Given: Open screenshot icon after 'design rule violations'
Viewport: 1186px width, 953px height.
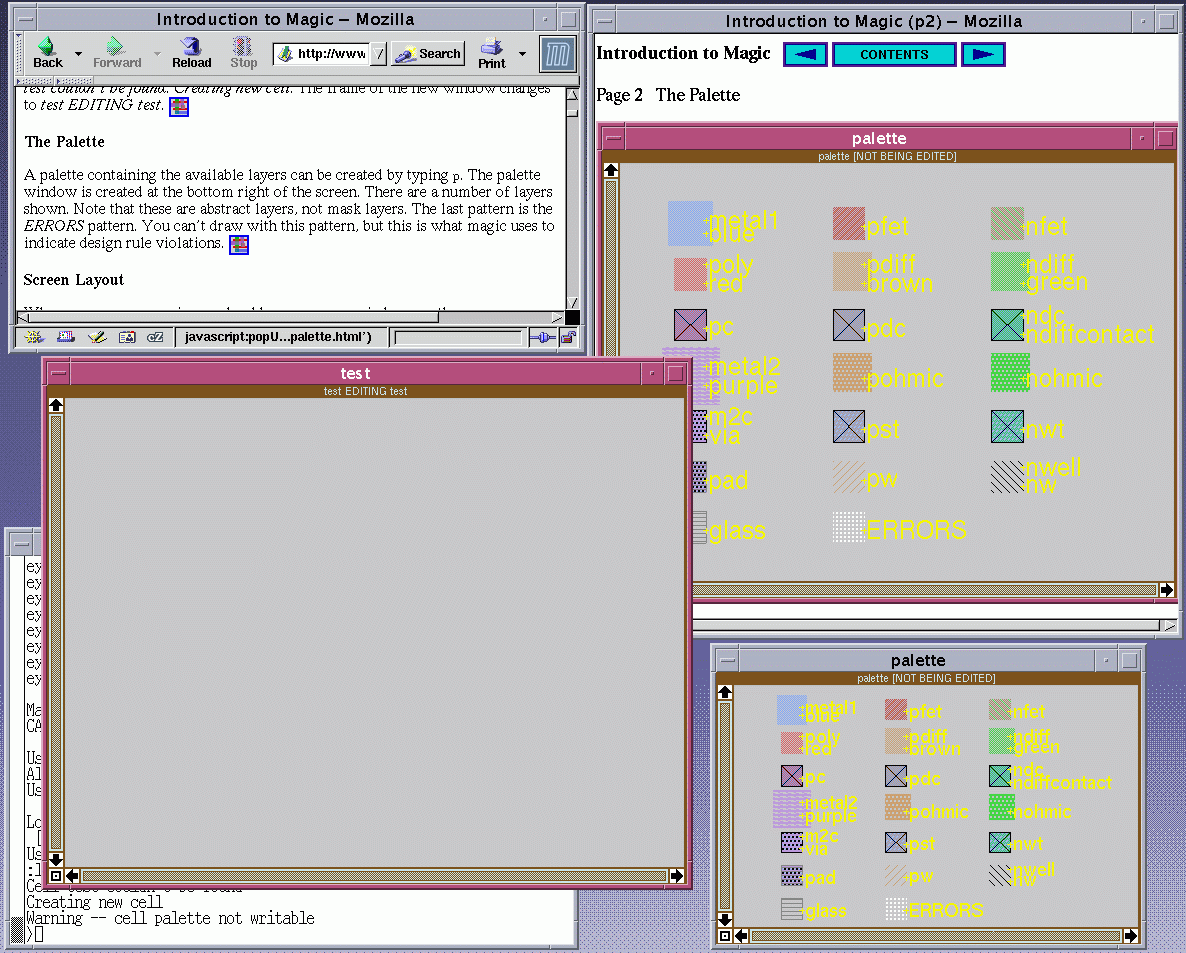Looking at the screenshot, I should (x=239, y=244).
